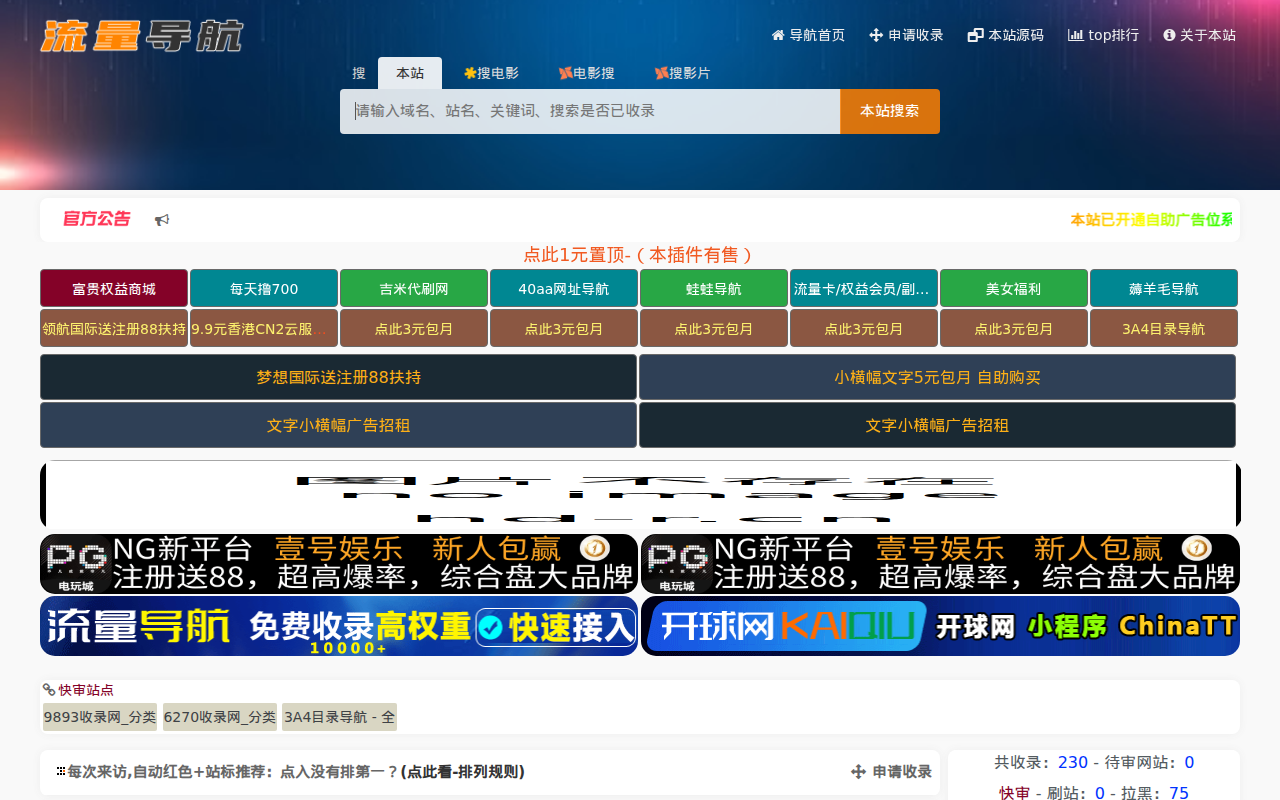The height and width of the screenshot is (800, 1280).
Task: Open the 40aa网址导航 link
Action: point(564,288)
